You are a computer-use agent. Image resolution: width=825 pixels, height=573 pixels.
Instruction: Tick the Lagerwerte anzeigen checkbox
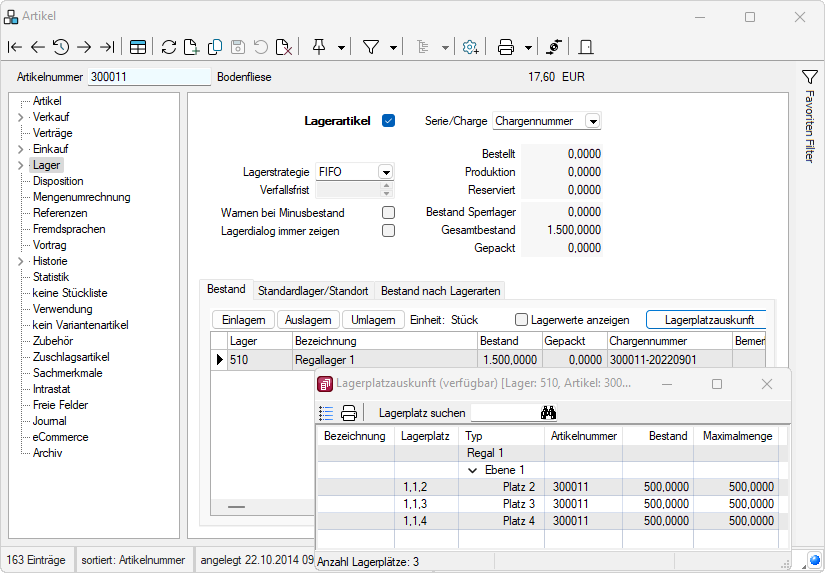521,320
